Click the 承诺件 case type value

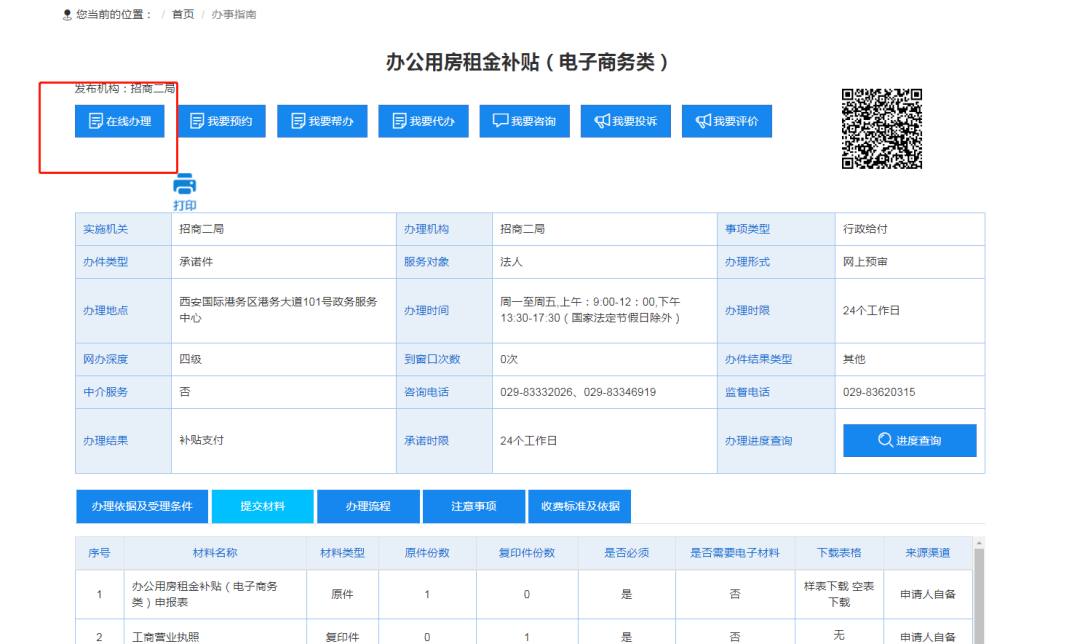[x=196, y=262]
